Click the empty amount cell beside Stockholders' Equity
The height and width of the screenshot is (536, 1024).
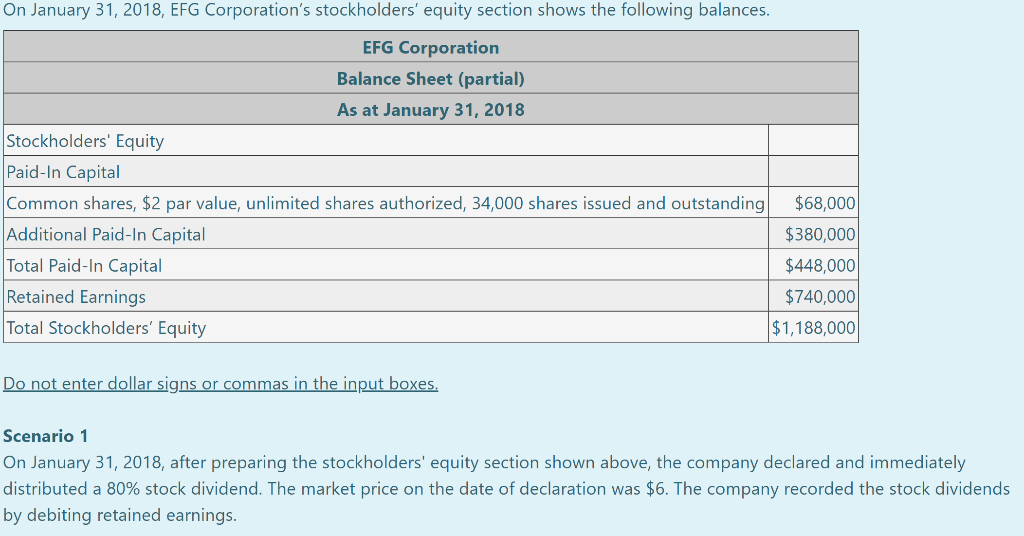[813, 141]
